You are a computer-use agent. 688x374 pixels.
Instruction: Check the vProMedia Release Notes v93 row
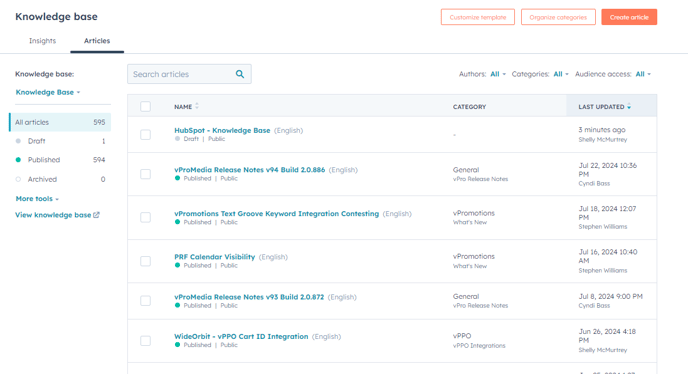click(x=145, y=301)
